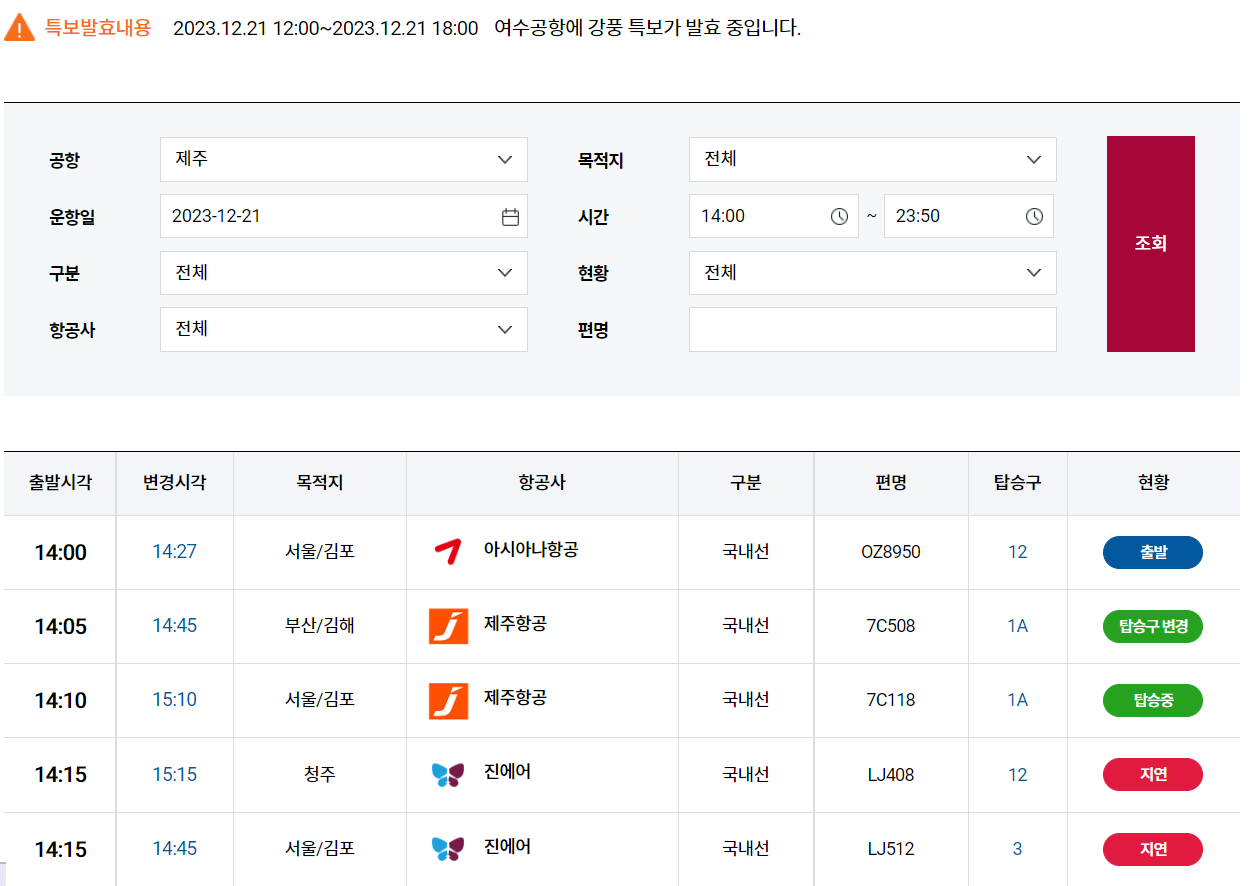Screen dimensions: 1257x886
Task: Click the 항공사 table column header
Action: point(542,483)
